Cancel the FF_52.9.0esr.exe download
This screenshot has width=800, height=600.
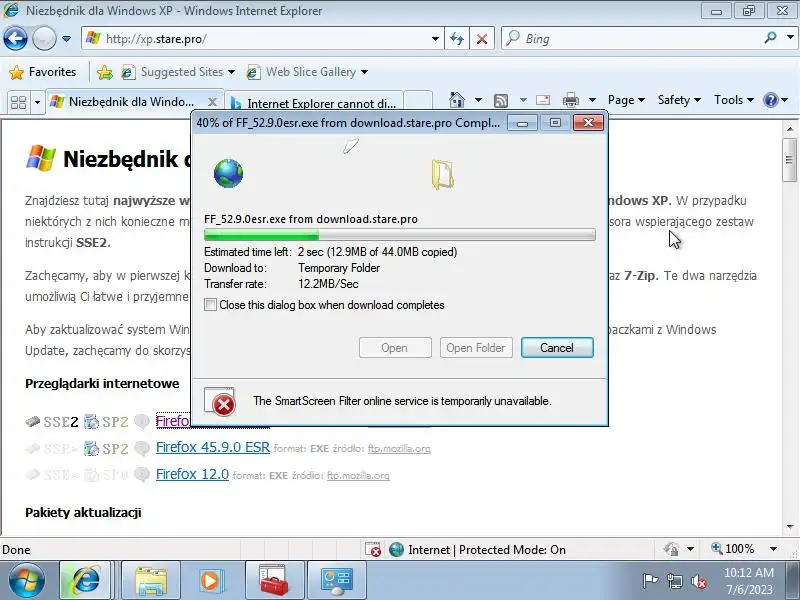pos(557,347)
